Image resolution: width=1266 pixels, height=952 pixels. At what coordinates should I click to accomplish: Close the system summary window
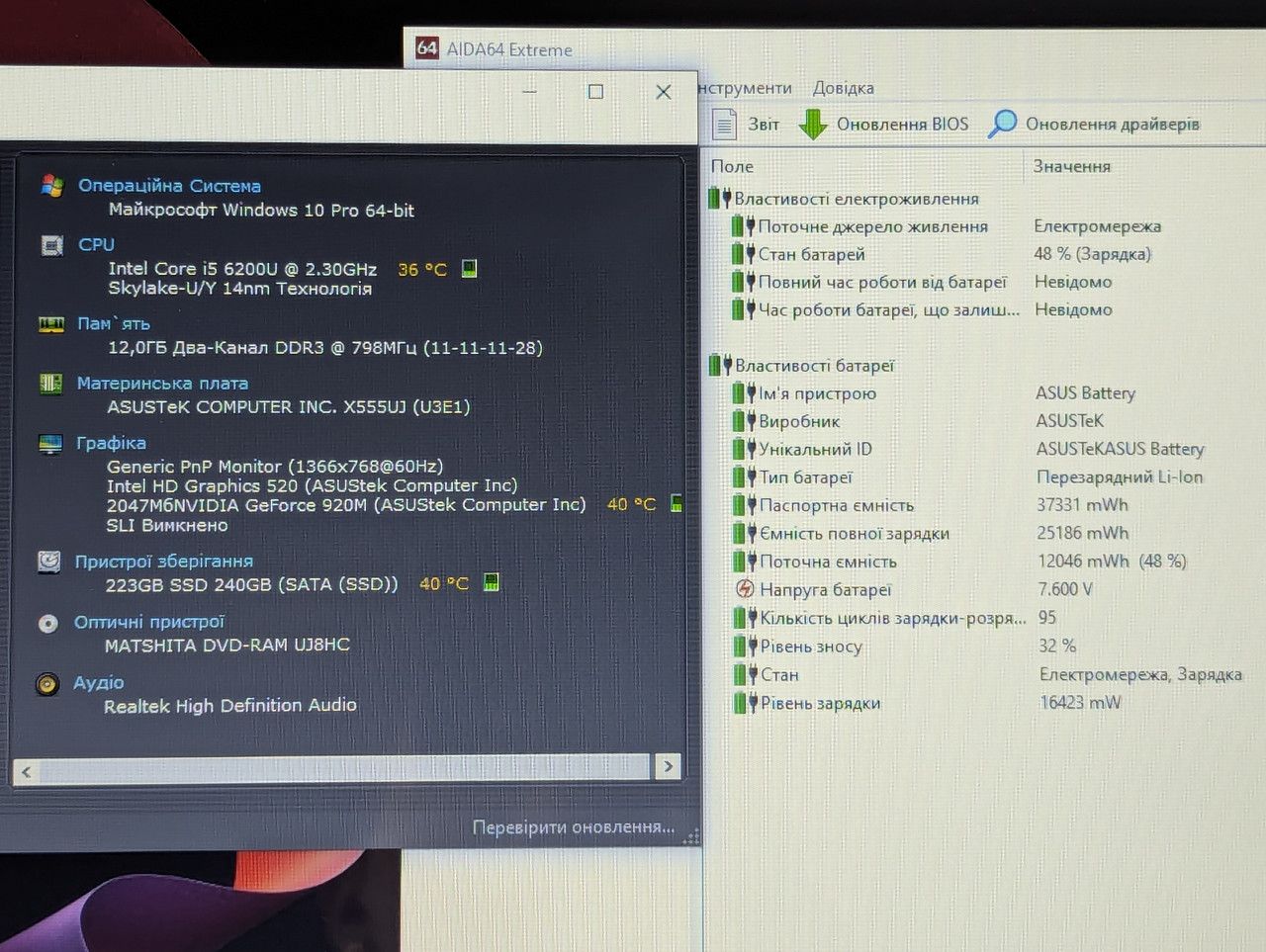point(664,92)
